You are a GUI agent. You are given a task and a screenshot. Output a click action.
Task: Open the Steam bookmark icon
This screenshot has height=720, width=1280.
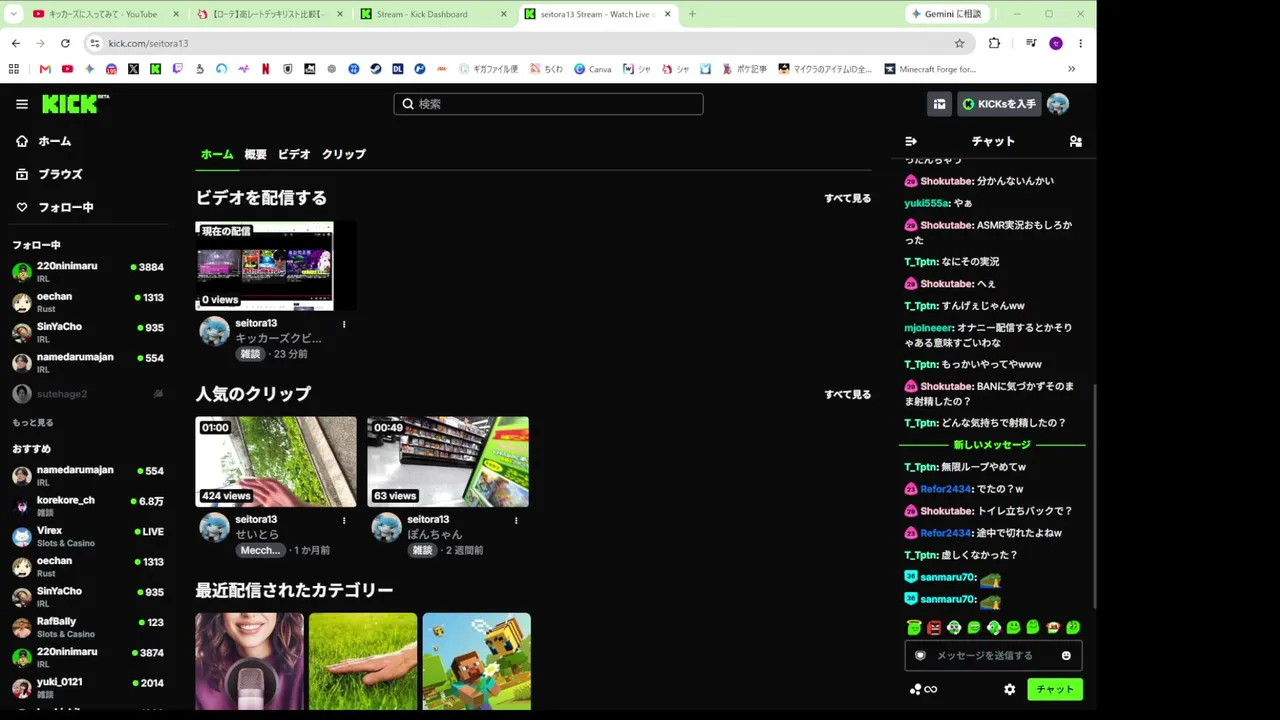point(375,69)
